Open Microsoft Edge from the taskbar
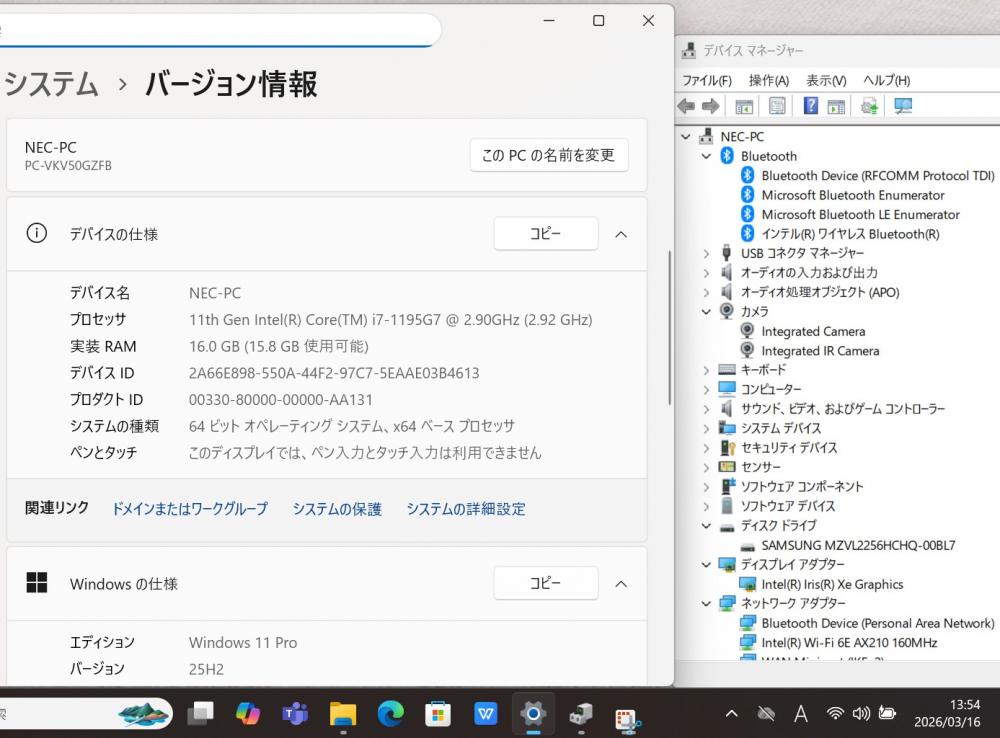The width and height of the screenshot is (1000, 738). (390, 713)
